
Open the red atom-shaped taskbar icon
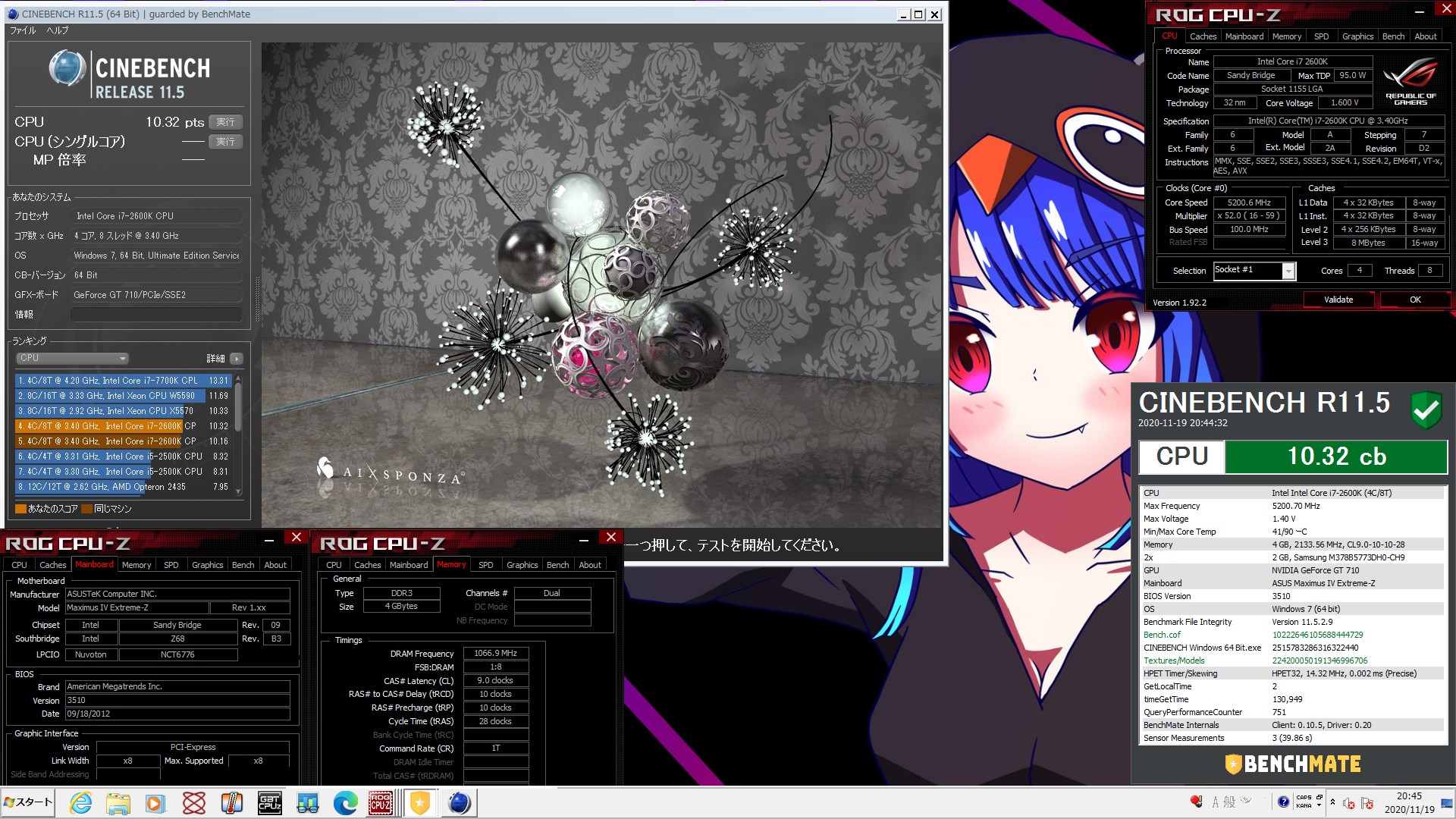(x=194, y=803)
